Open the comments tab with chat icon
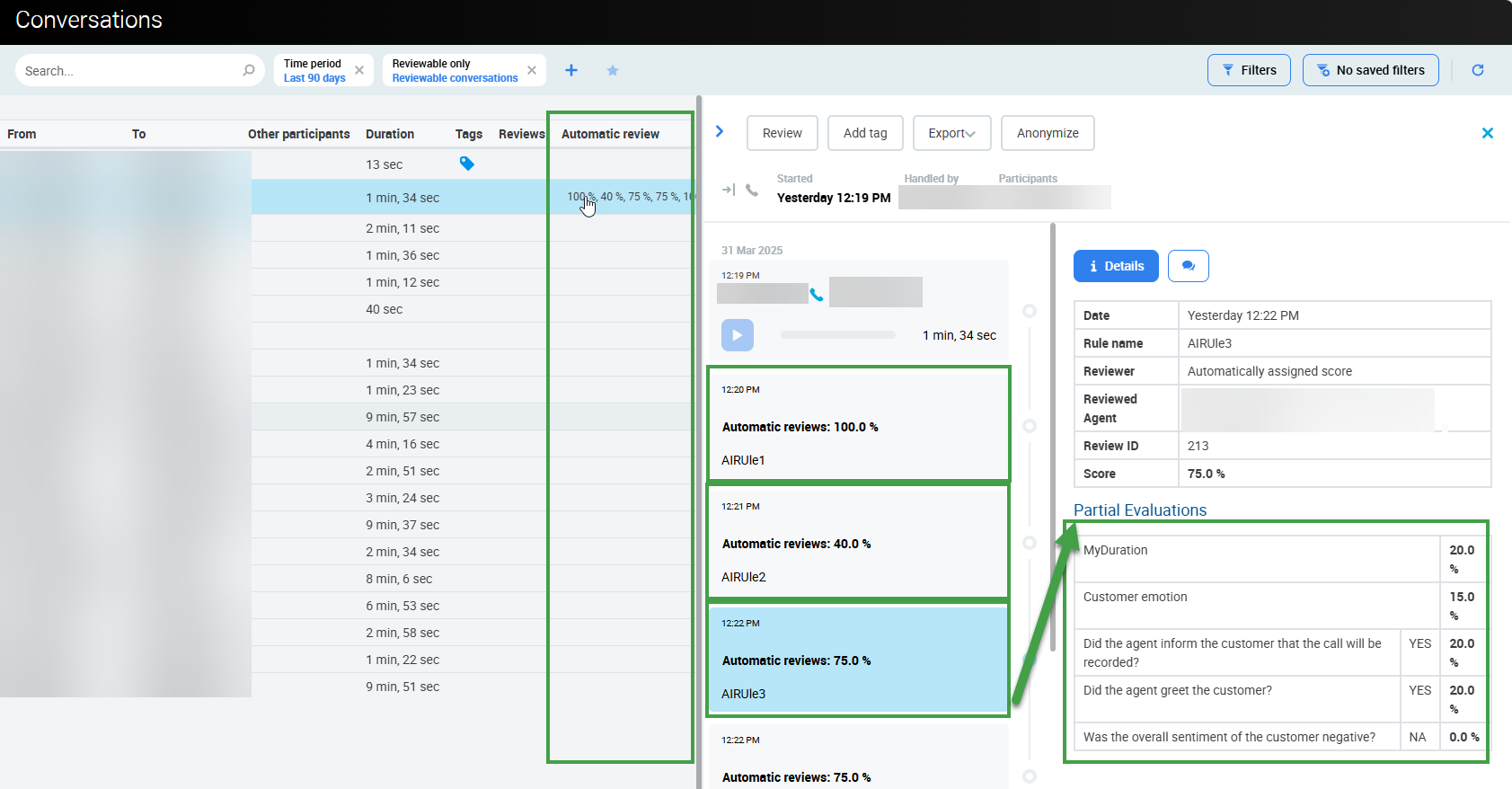1512x789 pixels. [x=1188, y=266]
